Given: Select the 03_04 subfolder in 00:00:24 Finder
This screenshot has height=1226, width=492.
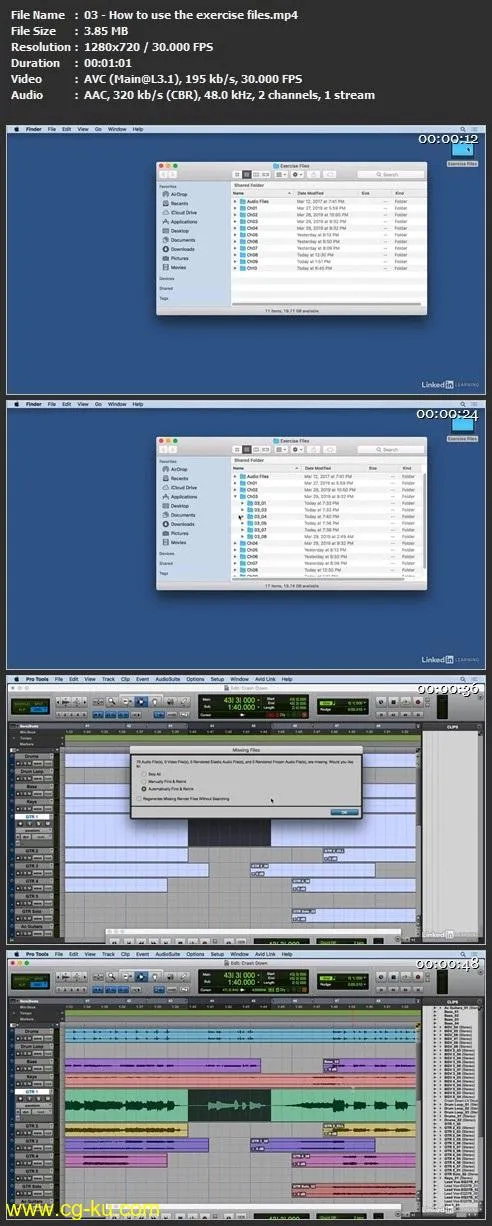Looking at the screenshot, I should 255,516.
